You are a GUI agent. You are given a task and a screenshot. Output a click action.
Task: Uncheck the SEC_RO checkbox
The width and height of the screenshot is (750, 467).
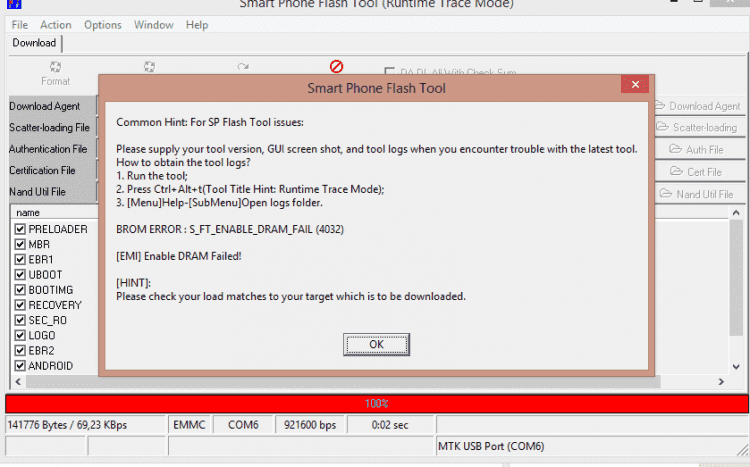[x=20, y=320]
